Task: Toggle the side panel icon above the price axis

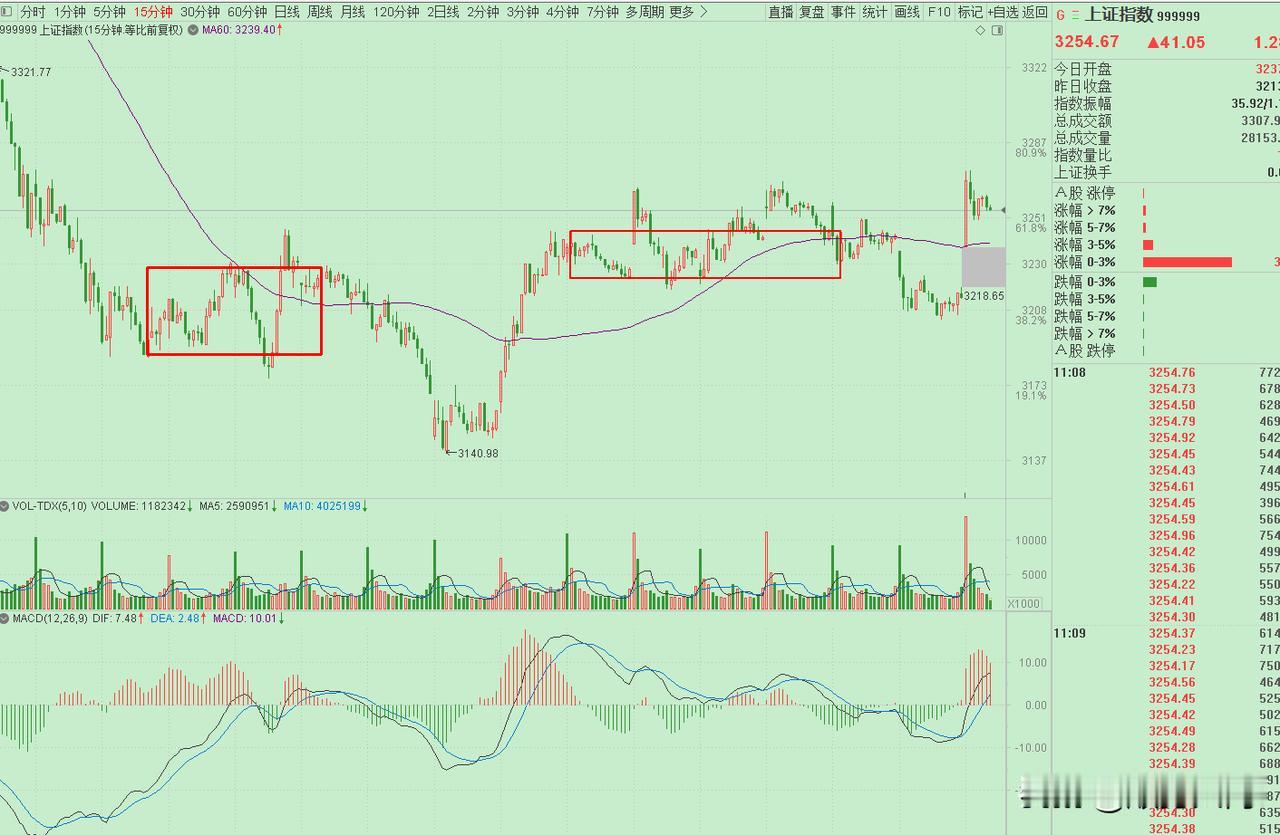Action: click(x=997, y=31)
